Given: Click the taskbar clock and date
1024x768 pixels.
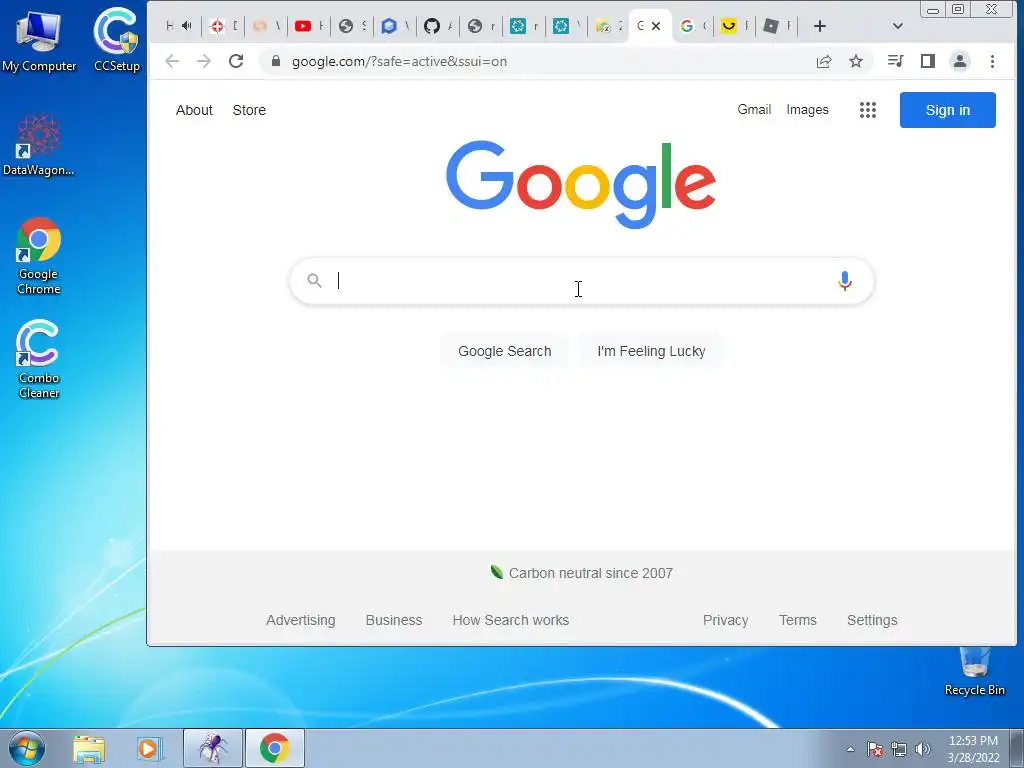Looking at the screenshot, I should pos(973,749).
